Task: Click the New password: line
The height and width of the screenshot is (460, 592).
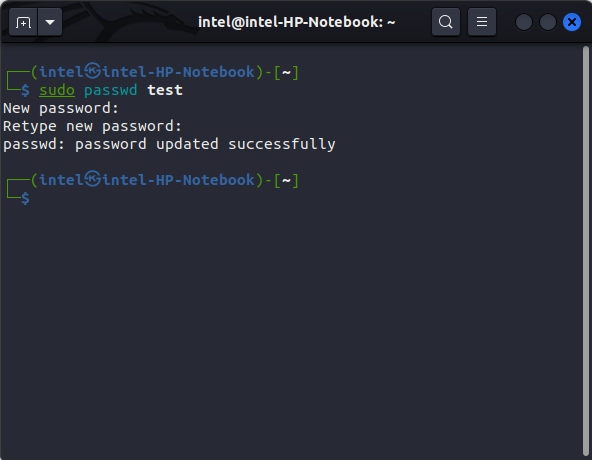Action: [x=61, y=108]
